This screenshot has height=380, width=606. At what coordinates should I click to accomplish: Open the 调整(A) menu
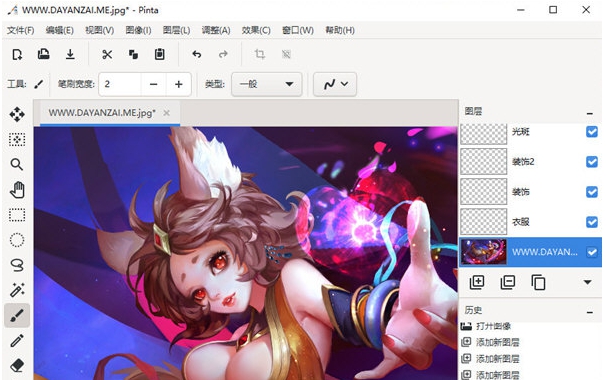tap(216, 30)
